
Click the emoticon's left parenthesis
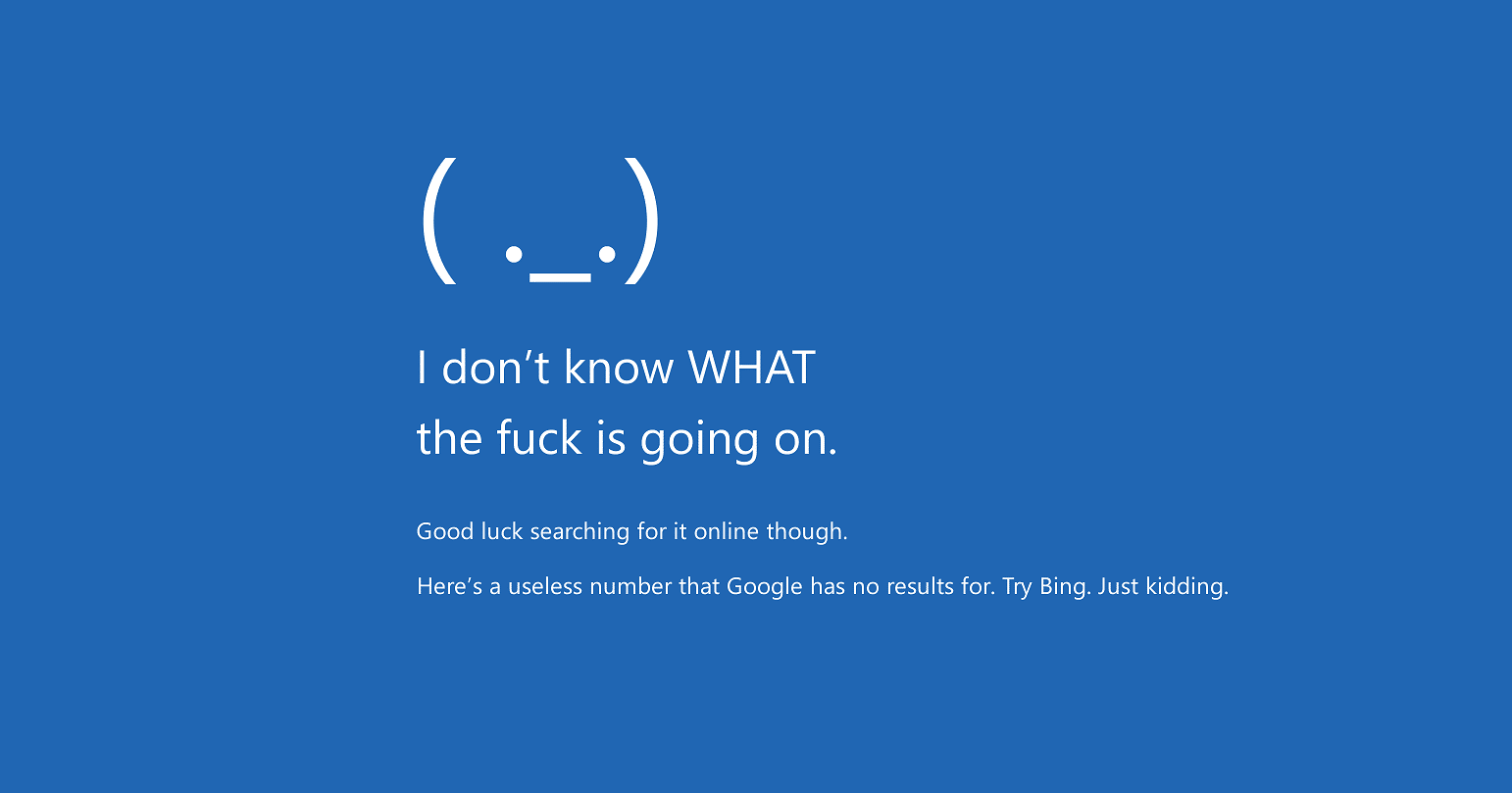[x=439, y=221]
